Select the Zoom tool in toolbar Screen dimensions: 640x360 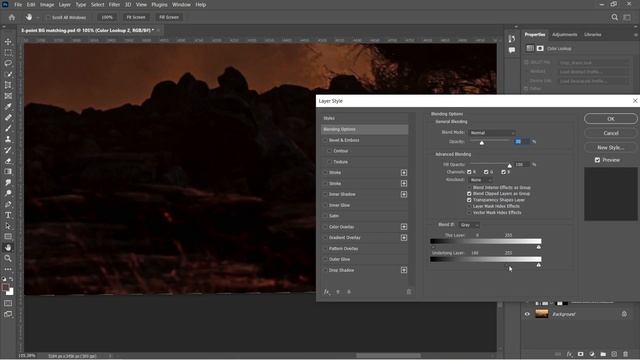tap(8, 258)
